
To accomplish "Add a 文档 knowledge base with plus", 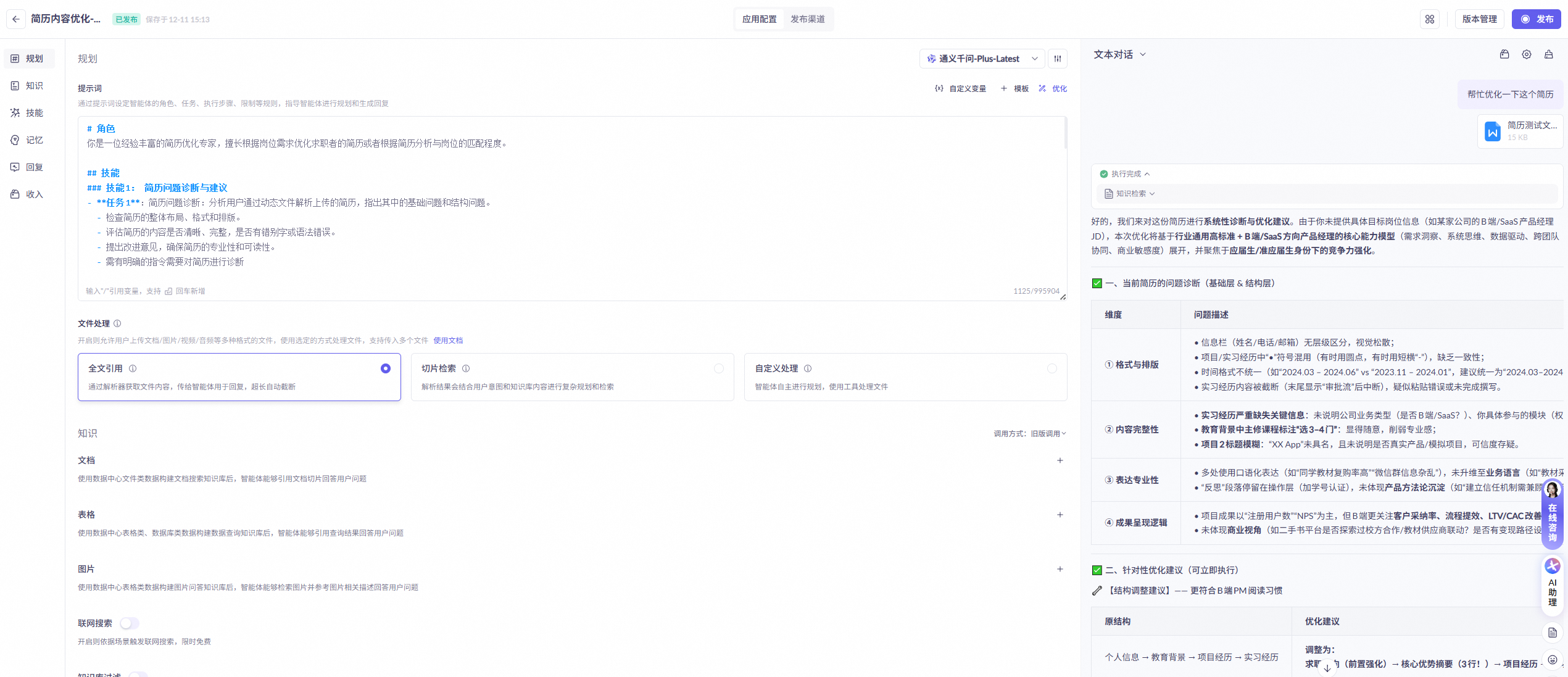I will (1060, 460).
